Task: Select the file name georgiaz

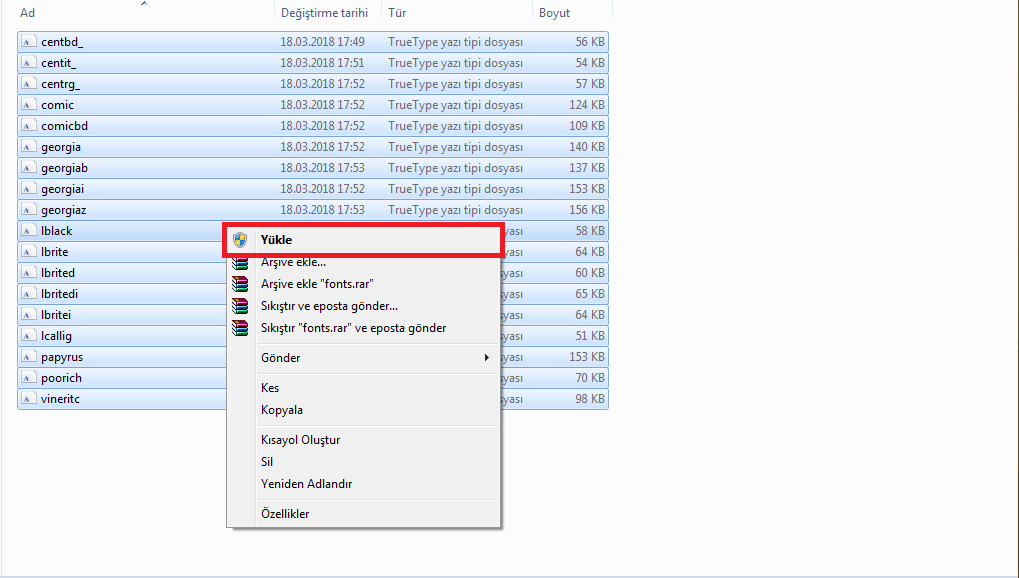Action: click(64, 211)
